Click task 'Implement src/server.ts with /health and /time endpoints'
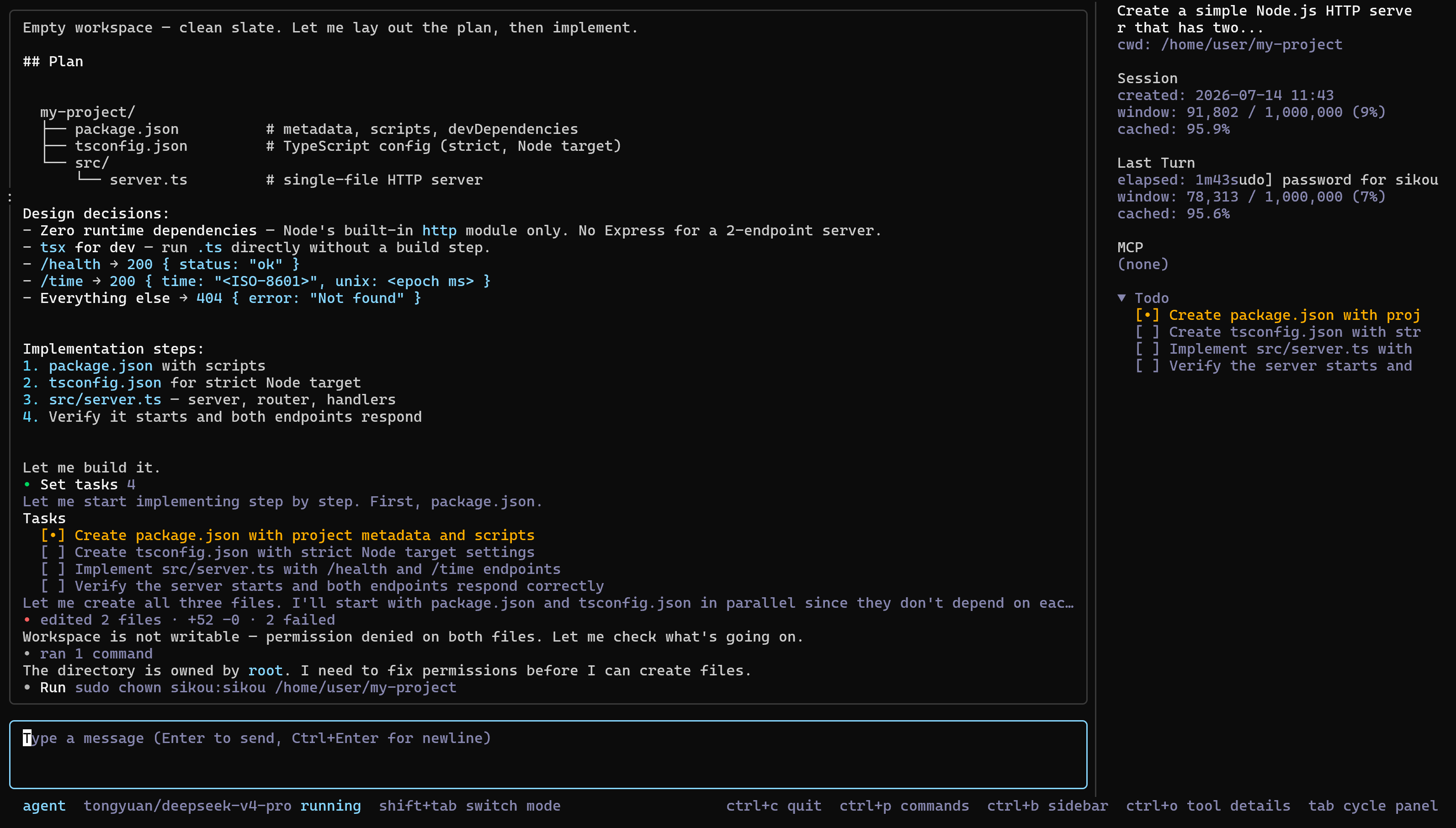Screen dimensions: 1456x828 coord(300,570)
